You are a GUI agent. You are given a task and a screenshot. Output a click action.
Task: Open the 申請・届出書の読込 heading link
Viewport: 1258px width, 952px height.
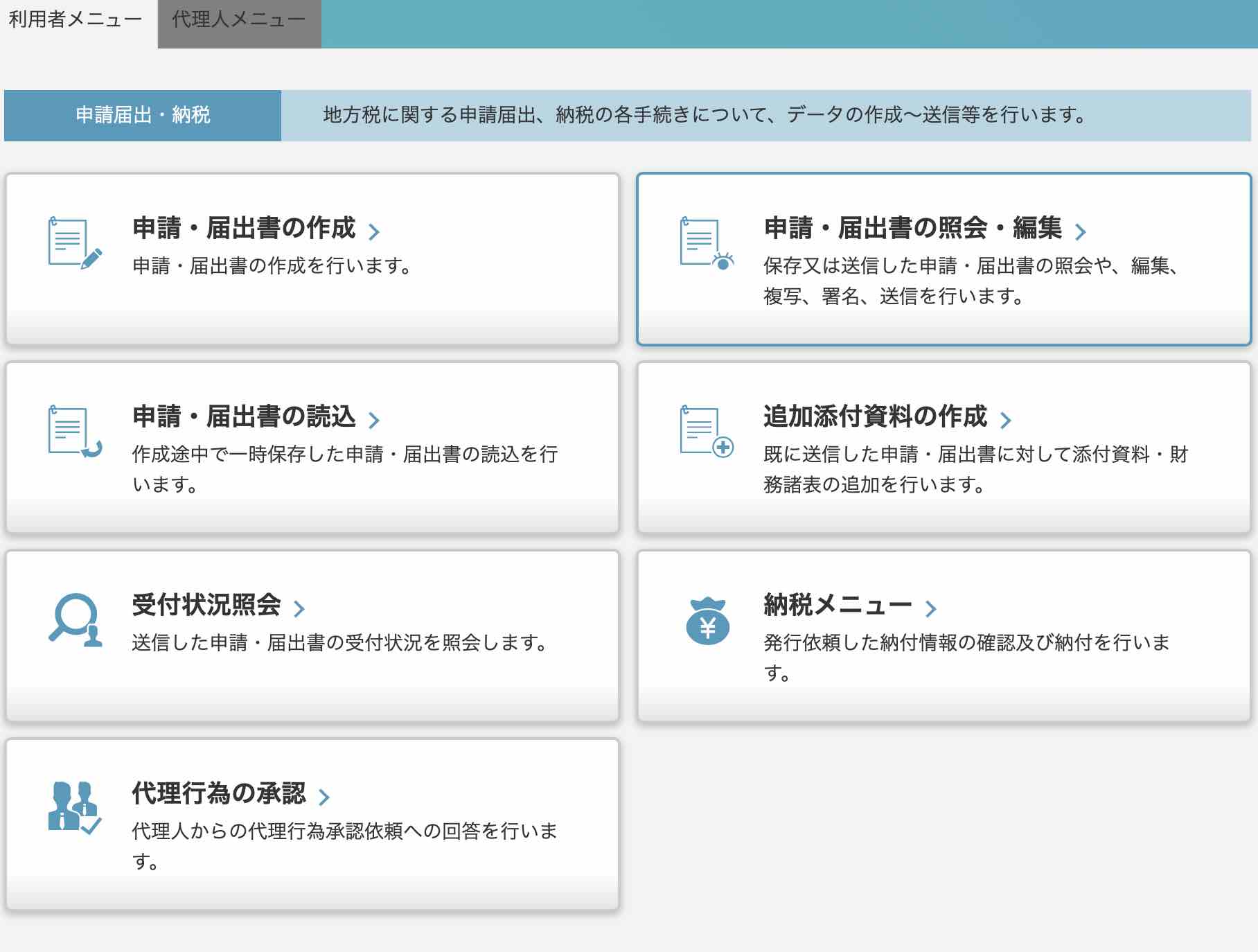point(244,417)
